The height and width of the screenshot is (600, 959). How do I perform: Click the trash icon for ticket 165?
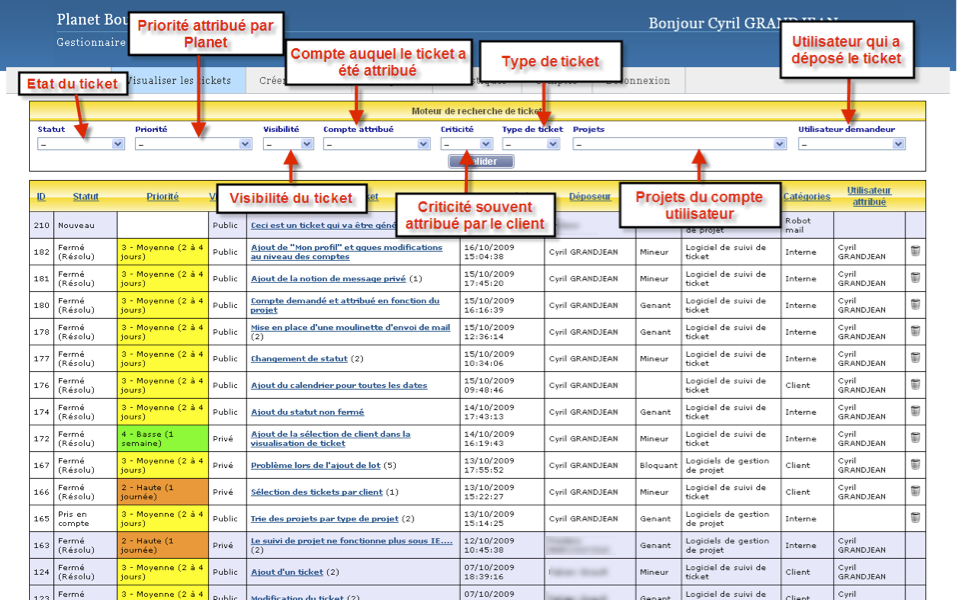915,517
